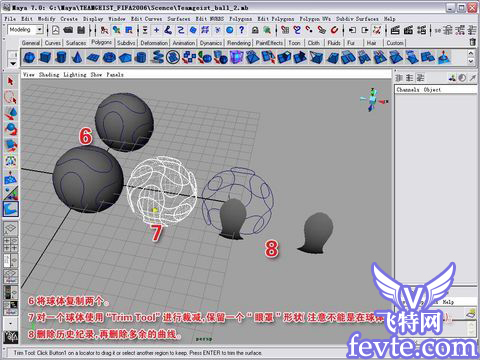Click output operations icon on status line
Image resolution: width=480 pixels, height=360 pixels.
[365, 30]
